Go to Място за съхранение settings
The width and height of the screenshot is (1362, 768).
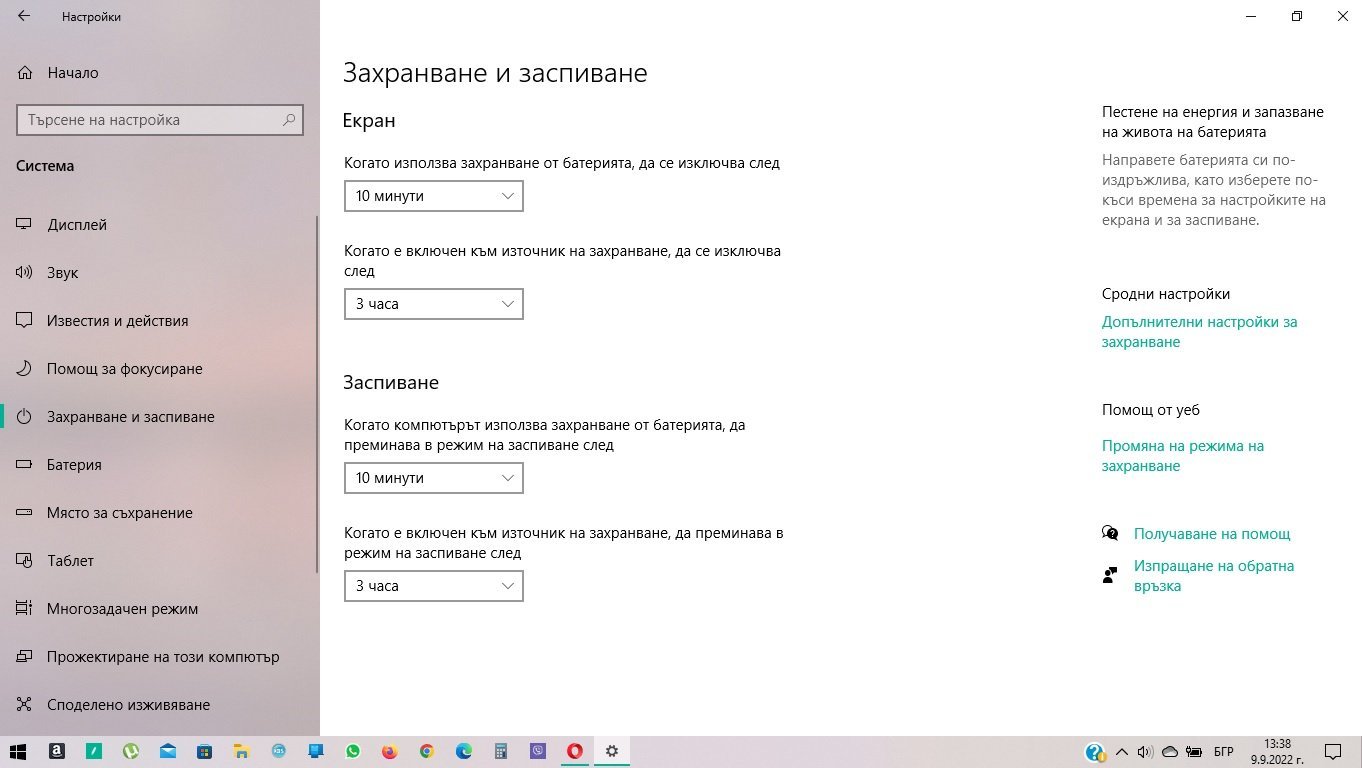[119, 513]
